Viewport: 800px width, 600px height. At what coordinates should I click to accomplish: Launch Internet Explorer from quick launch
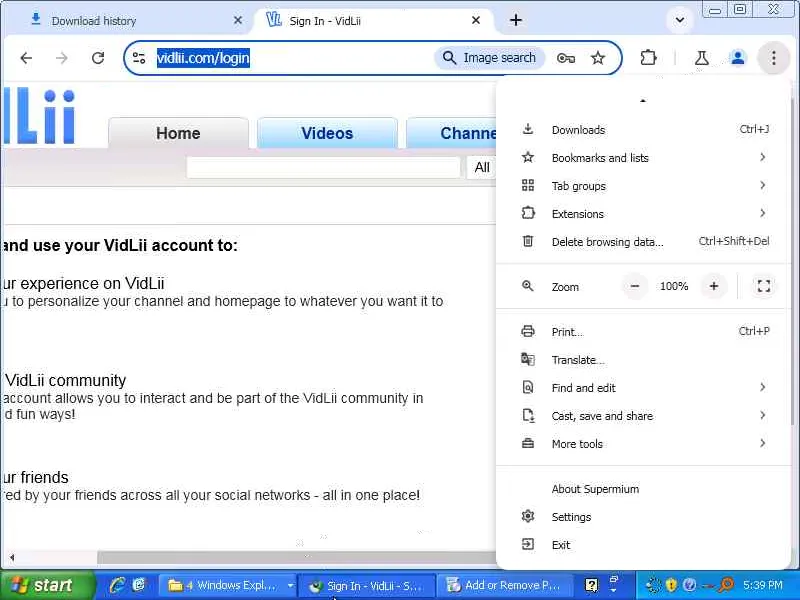(118, 585)
